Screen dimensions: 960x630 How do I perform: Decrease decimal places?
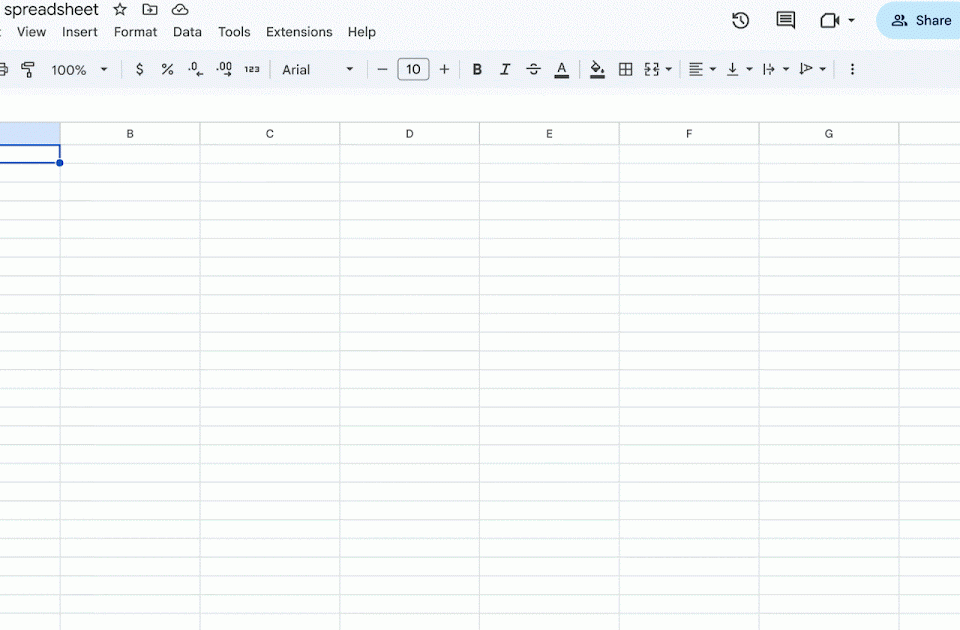click(x=196, y=70)
